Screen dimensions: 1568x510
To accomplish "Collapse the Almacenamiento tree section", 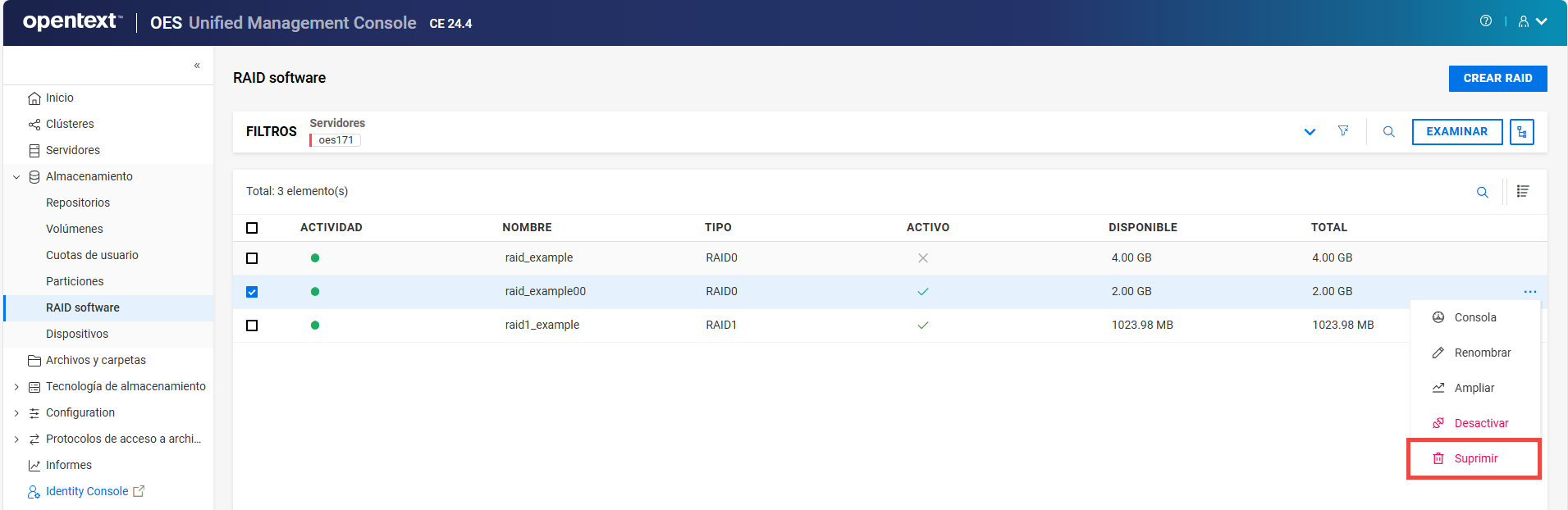I will pyautogui.click(x=16, y=177).
